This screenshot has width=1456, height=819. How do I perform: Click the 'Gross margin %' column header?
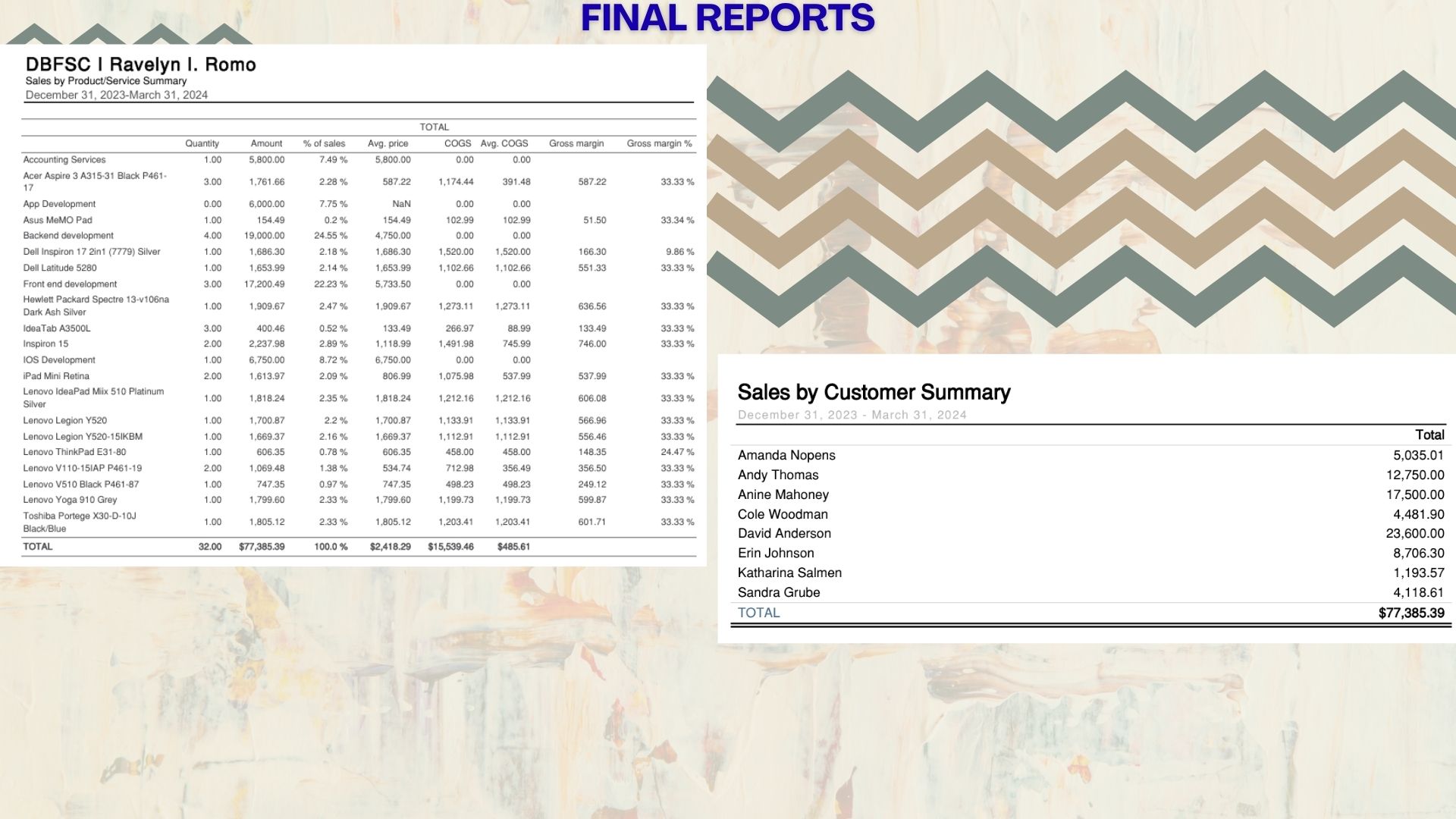660,143
